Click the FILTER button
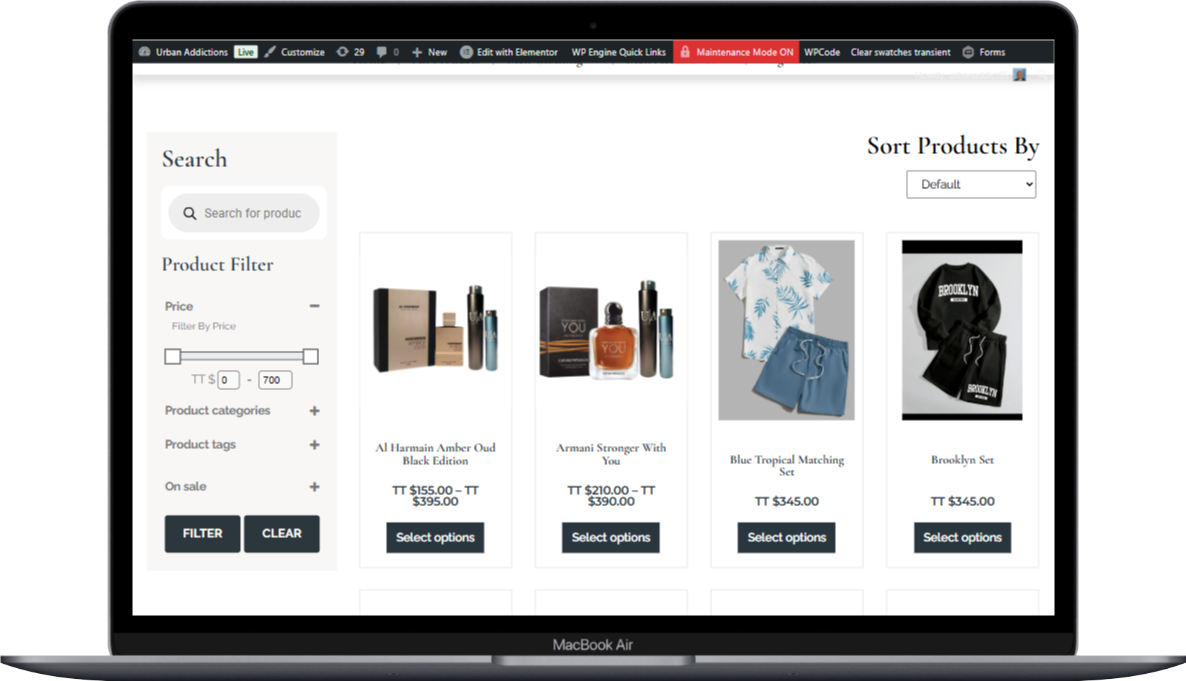 203,533
